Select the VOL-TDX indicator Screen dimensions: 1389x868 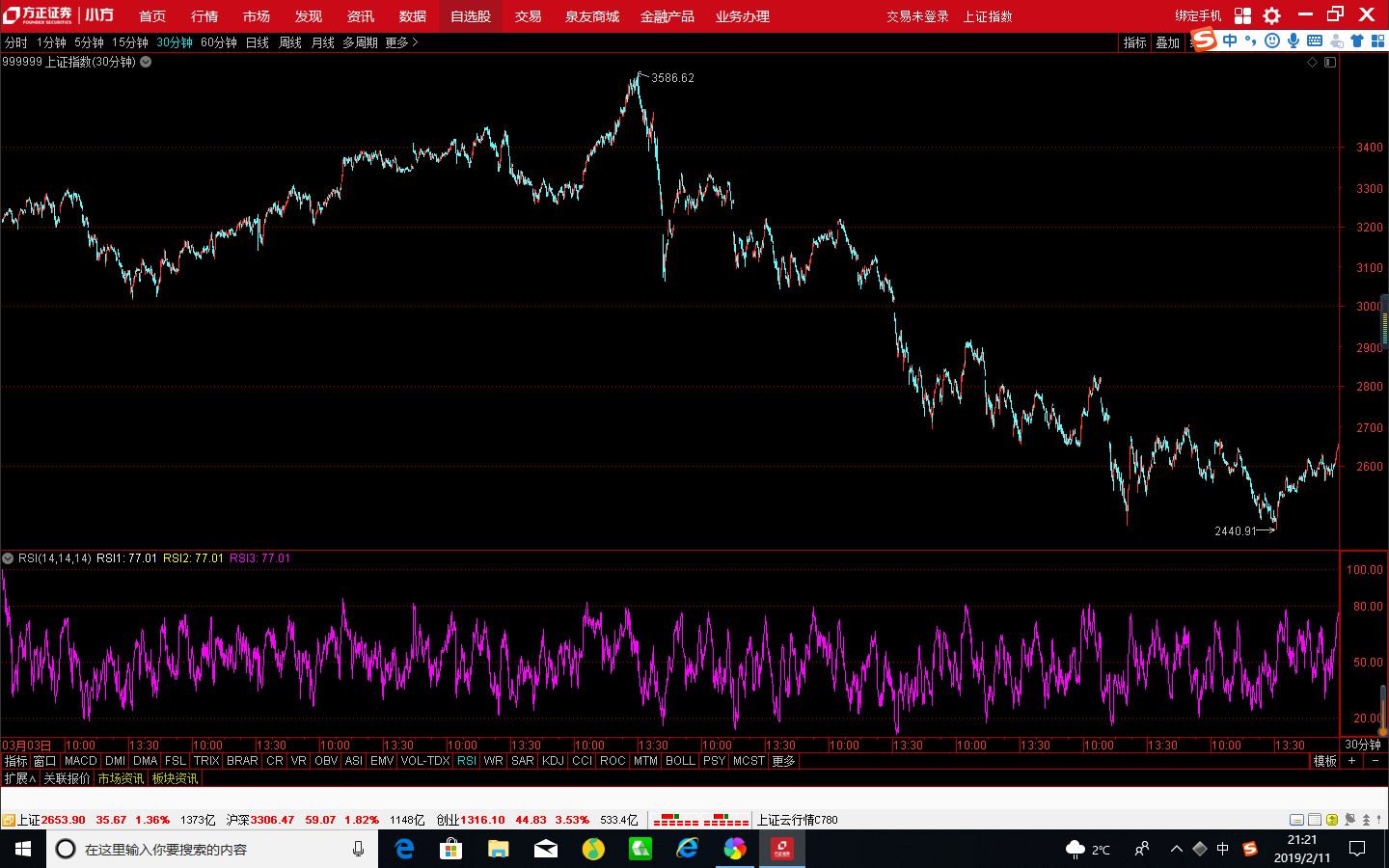pos(425,761)
